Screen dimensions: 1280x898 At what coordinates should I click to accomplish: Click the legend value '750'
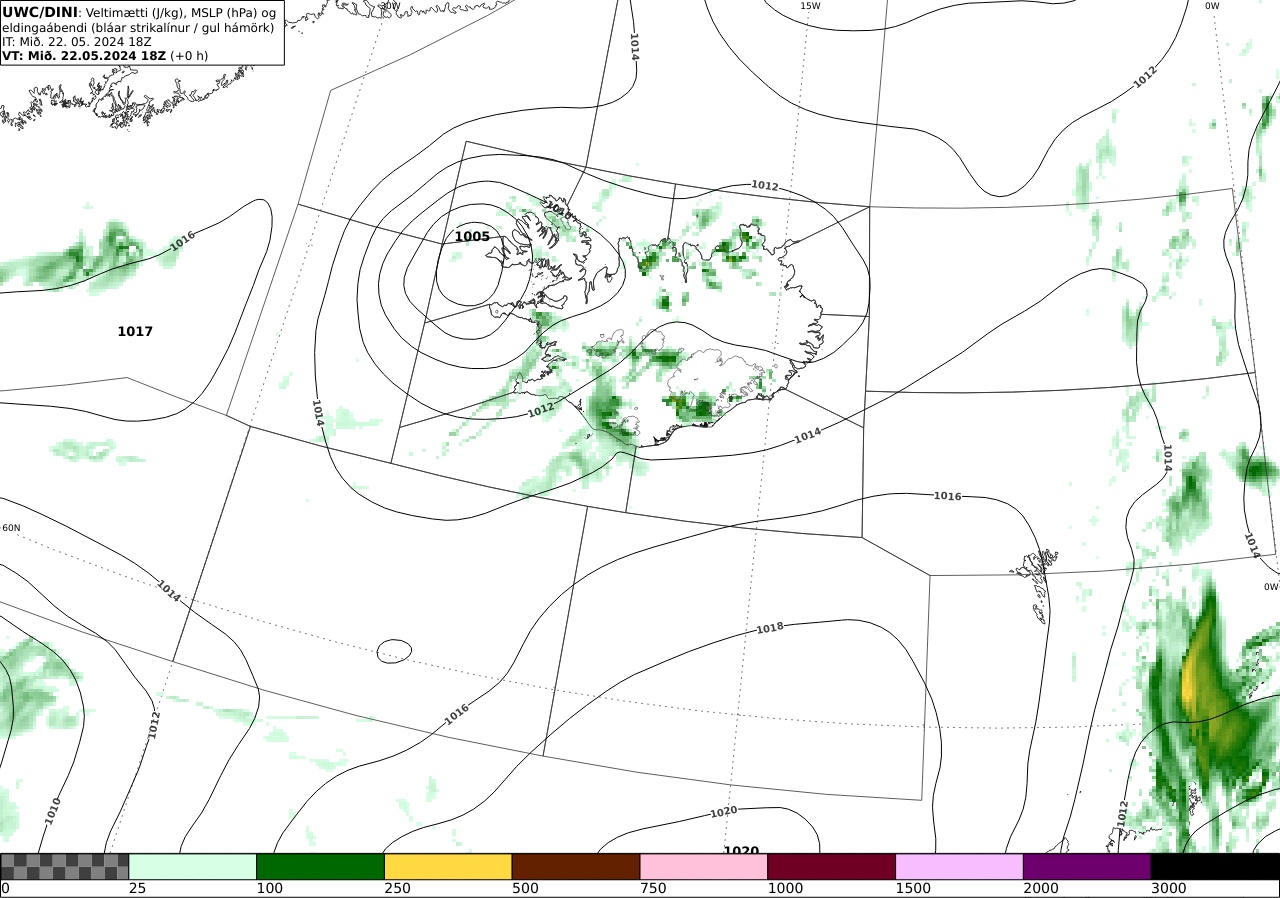653,888
